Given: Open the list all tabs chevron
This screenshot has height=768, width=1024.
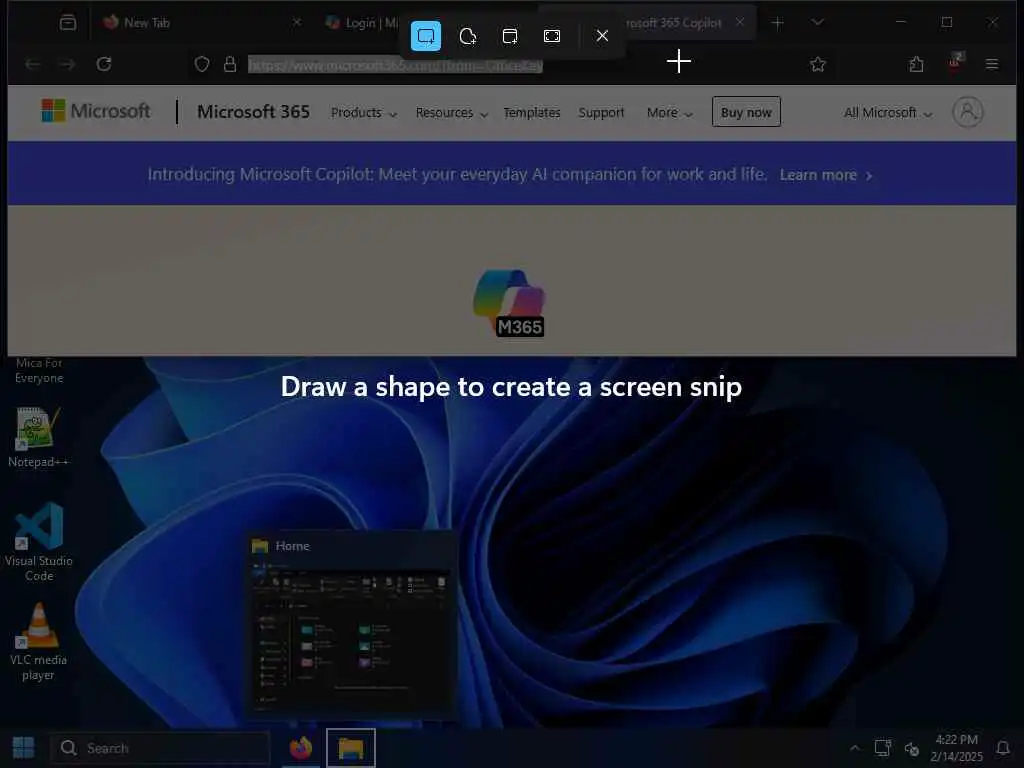Looking at the screenshot, I should tap(817, 22).
